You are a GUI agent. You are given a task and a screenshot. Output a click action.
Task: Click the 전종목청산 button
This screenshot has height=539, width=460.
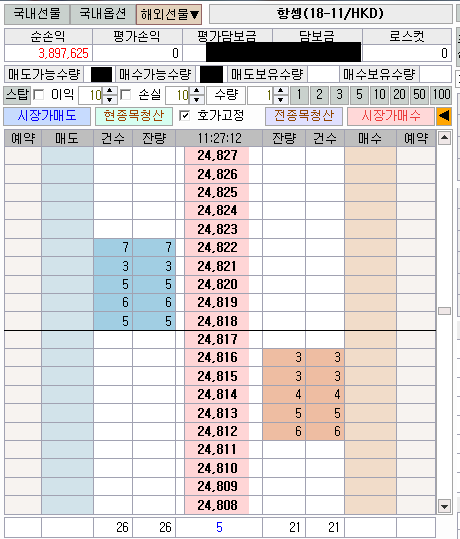304,116
